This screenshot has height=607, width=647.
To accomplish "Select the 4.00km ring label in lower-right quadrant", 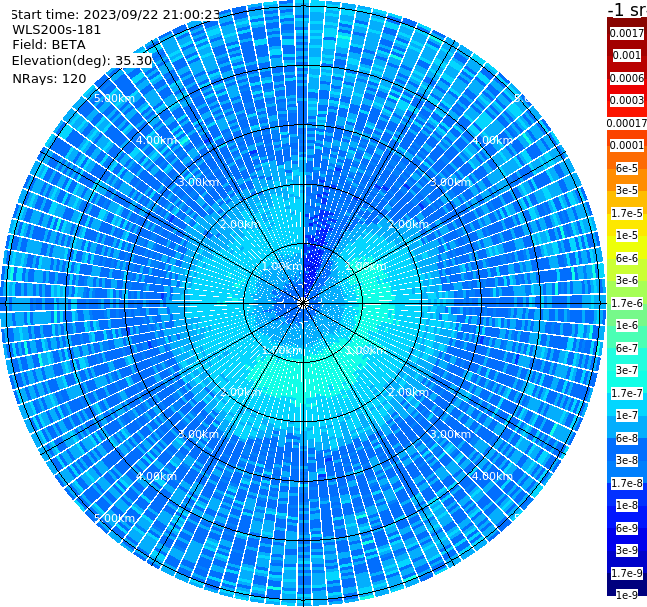I will pos(492,476).
